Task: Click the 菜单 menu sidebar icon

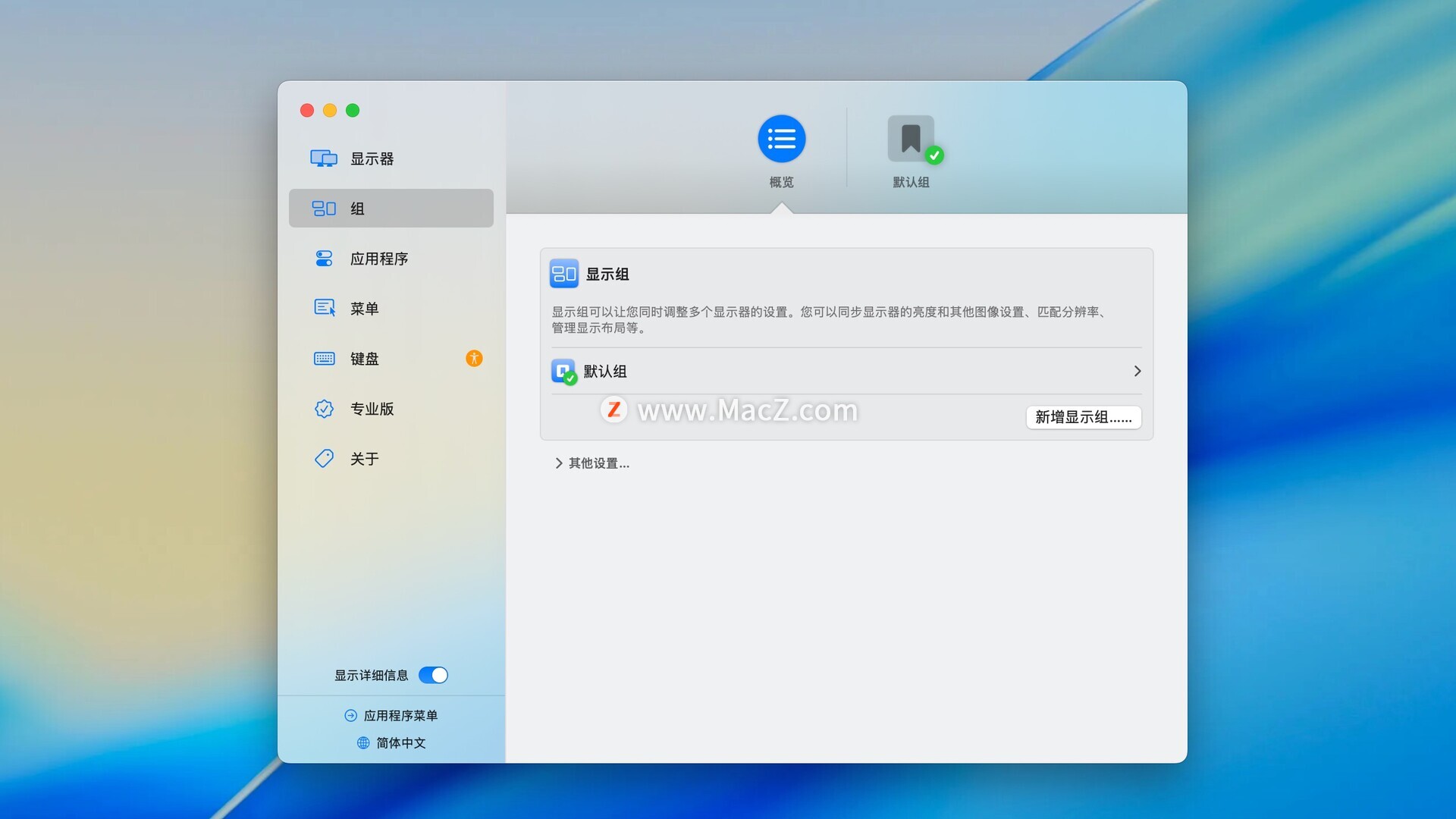Action: (324, 308)
